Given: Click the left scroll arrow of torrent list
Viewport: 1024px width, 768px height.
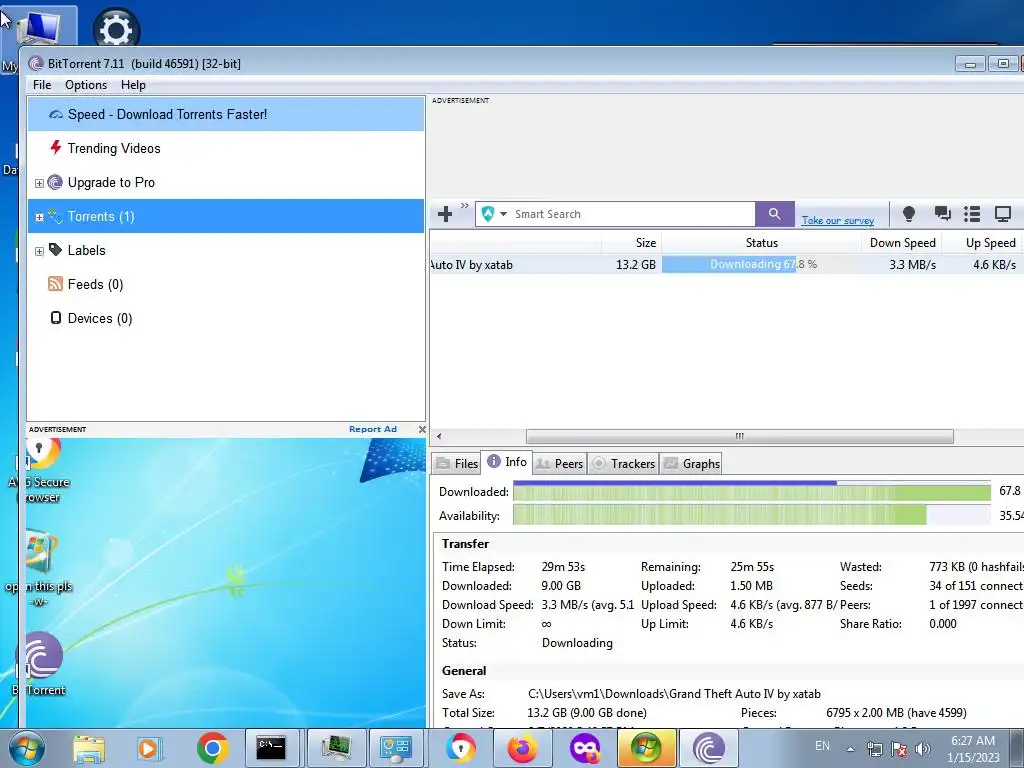Looking at the screenshot, I should pyautogui.click(x=439, y=436).
